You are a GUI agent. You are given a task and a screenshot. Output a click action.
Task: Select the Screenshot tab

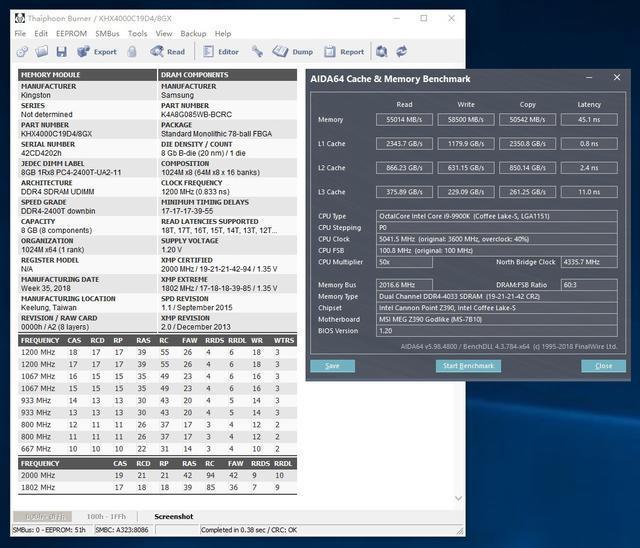tap(173, 517)
